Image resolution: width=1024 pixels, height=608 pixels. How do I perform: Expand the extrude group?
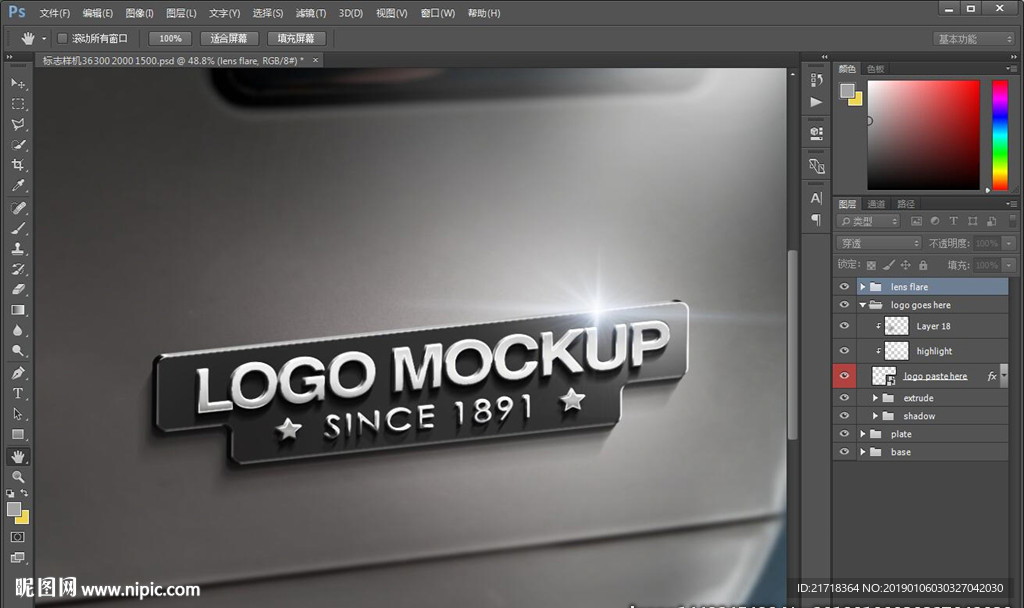click(x=875, y=398)
